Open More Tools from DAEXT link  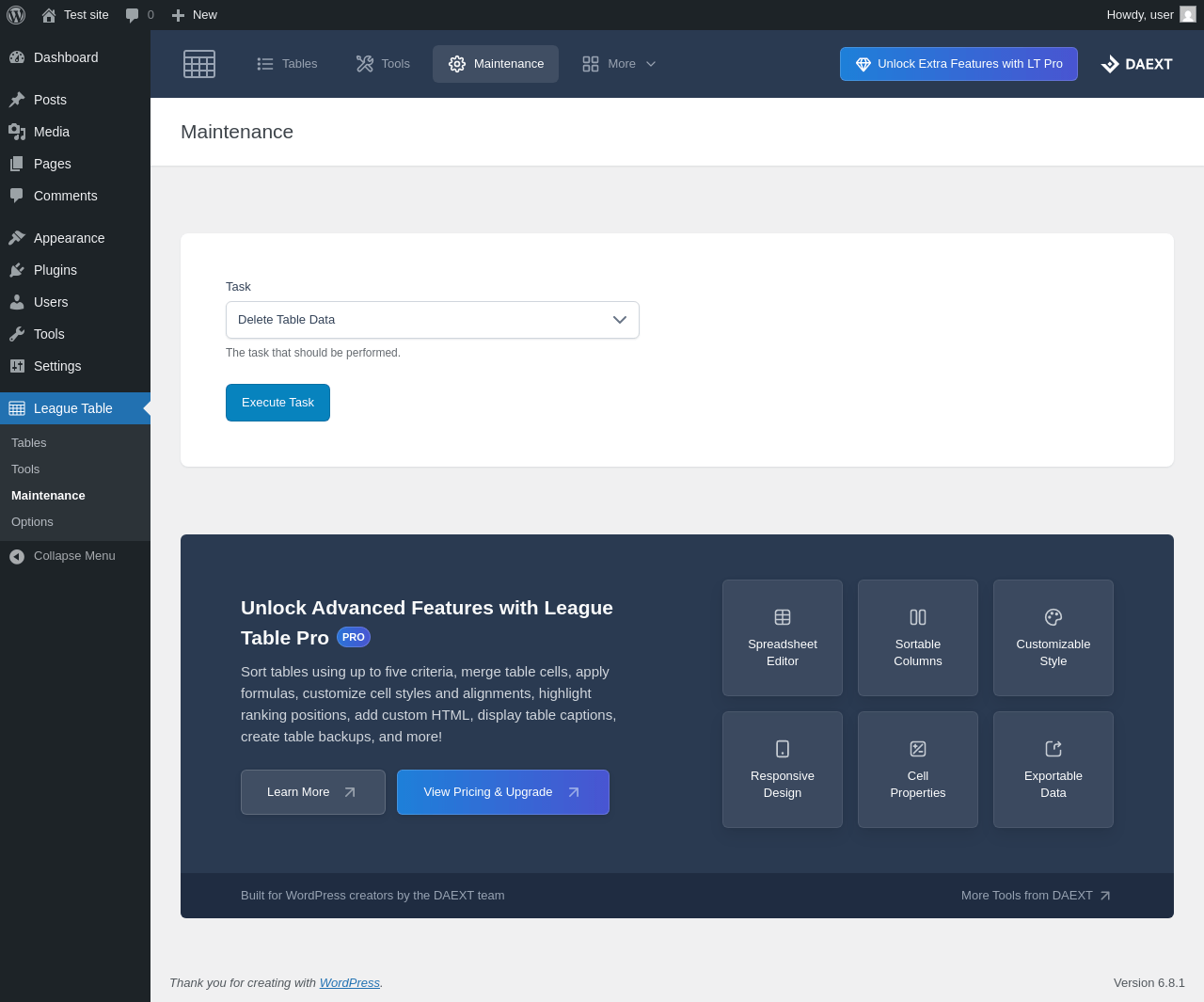tap(1036, 896)
